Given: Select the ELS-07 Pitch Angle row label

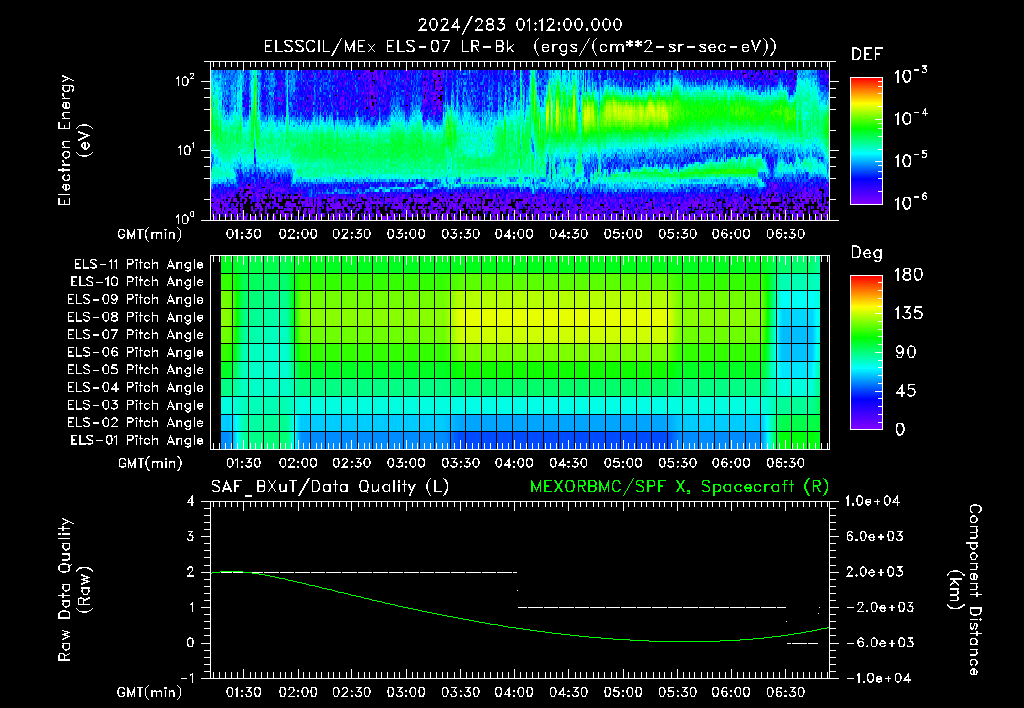Looking at the screenshot, I should point(136,334).
